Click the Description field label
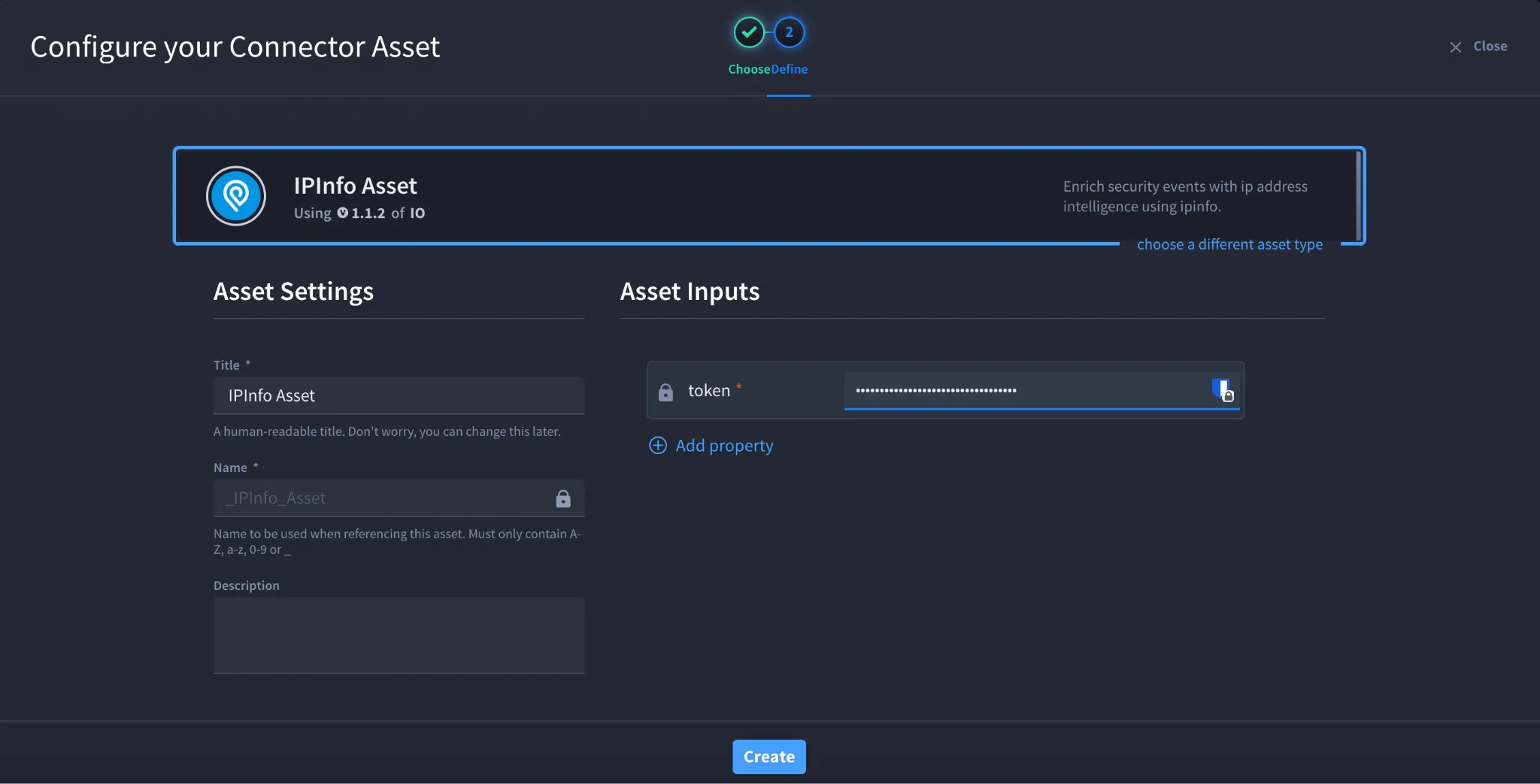 pos(247,586)
